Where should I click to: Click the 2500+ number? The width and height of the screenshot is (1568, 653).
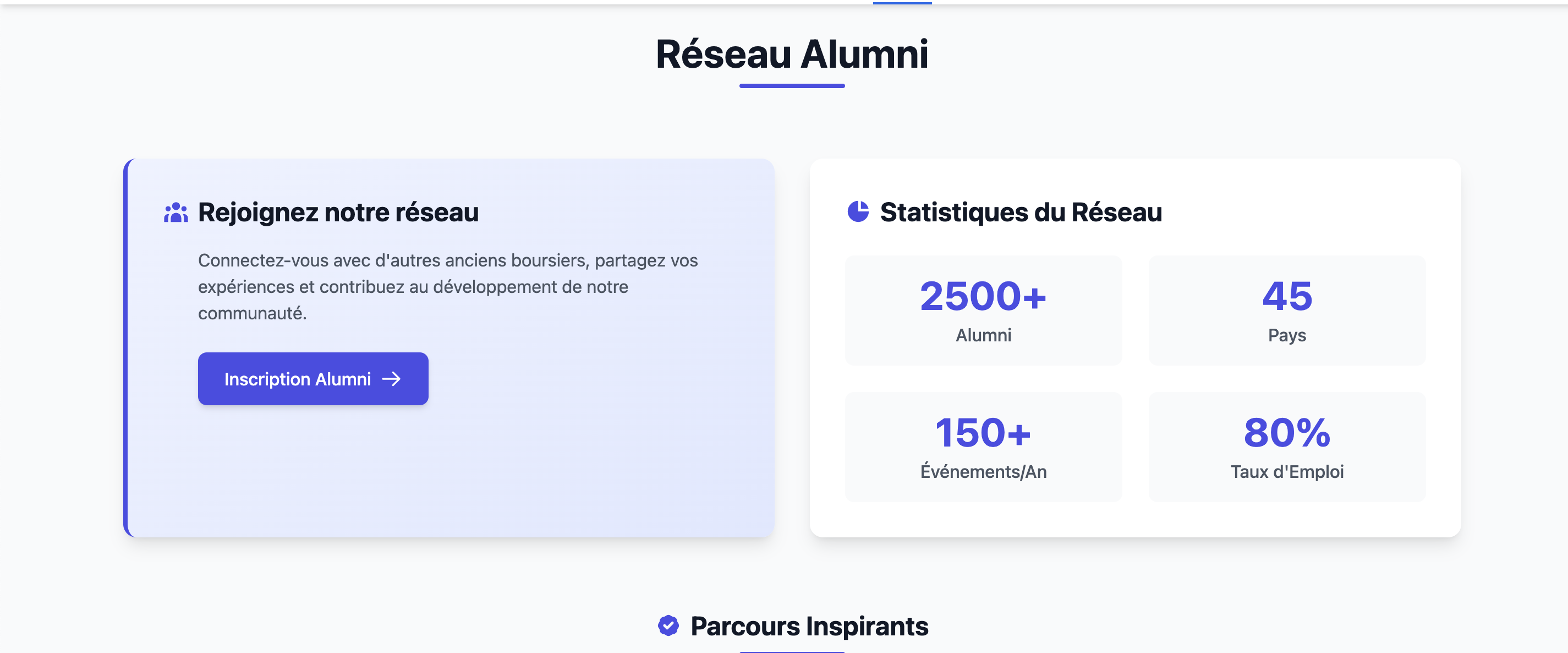coord(983,296)
